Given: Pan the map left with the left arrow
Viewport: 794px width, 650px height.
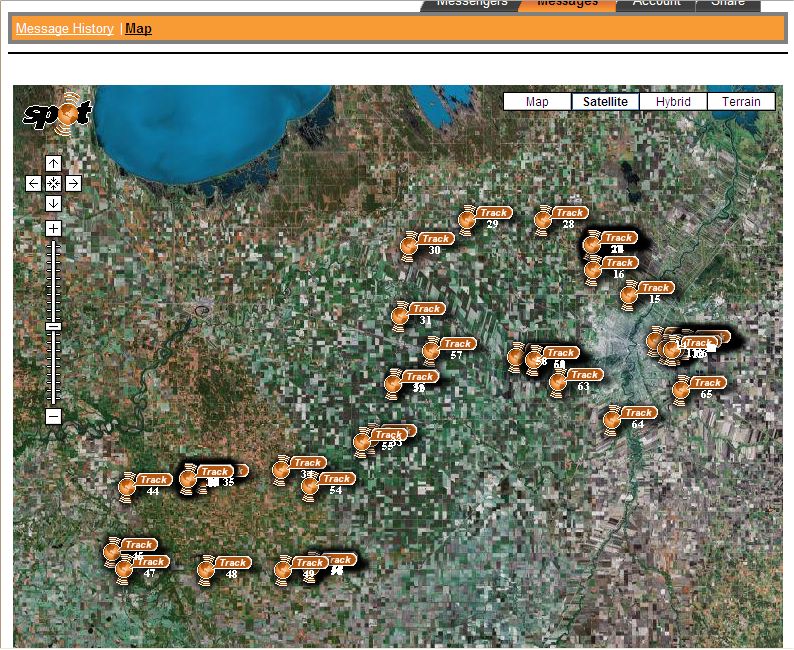Looking at the screenshot, I should coord(33,183).
